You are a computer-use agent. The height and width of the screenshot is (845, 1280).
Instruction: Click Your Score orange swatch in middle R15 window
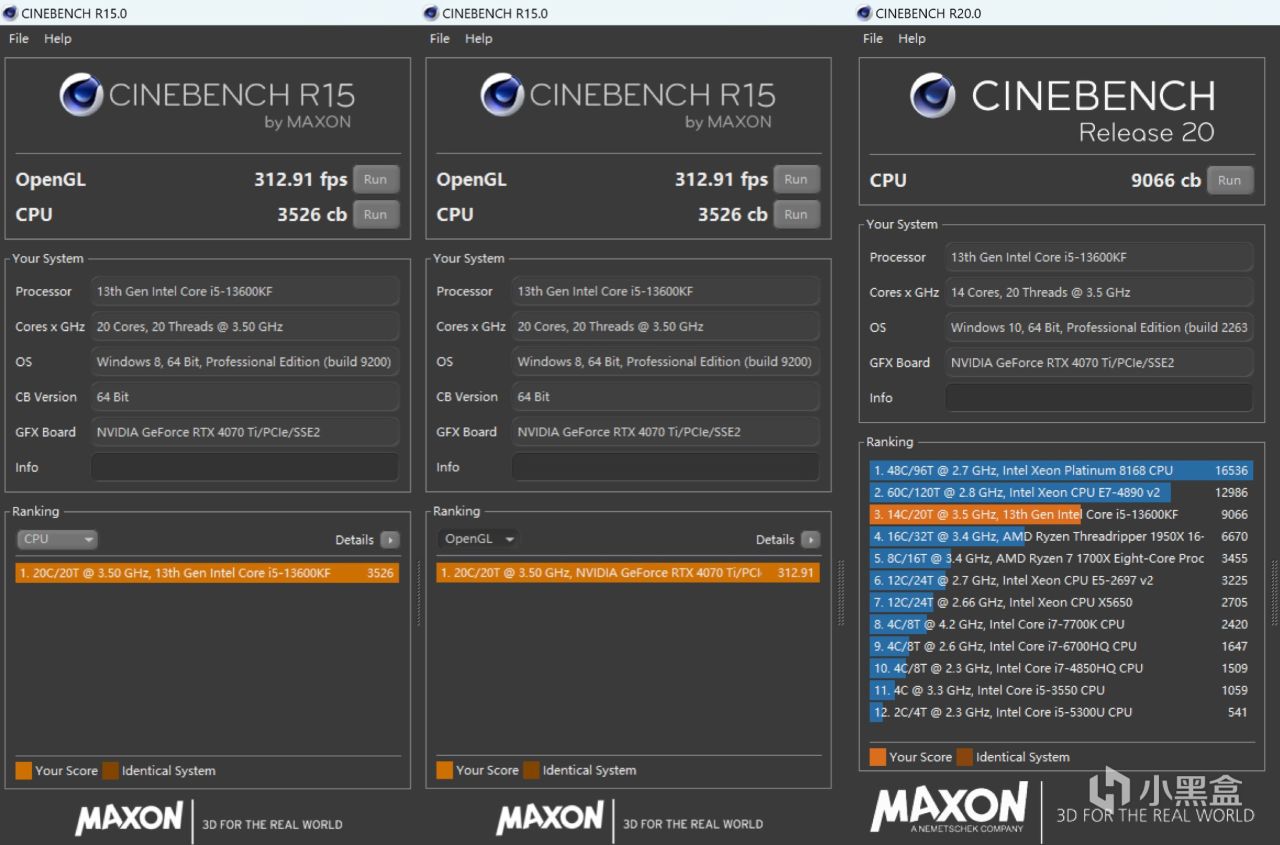coord(445,770)
